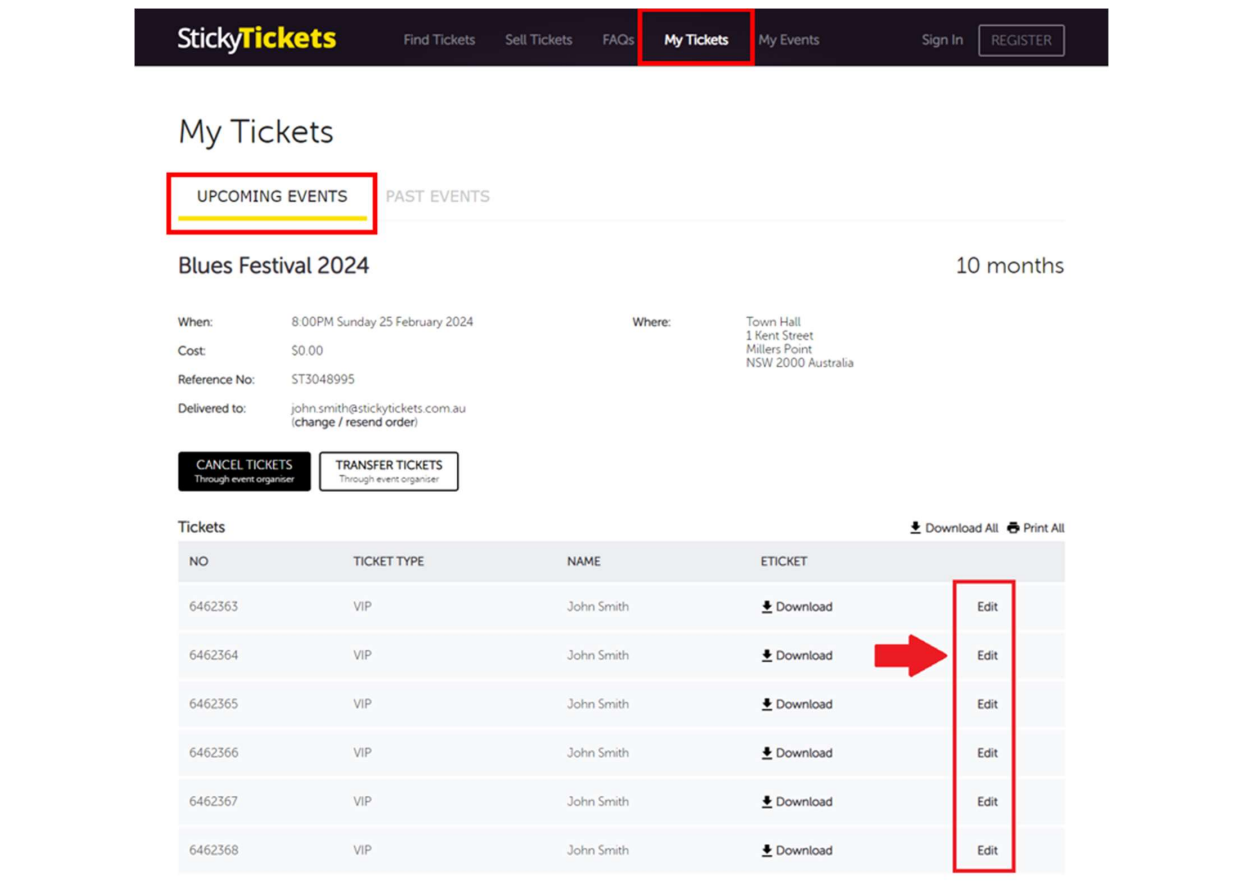Edit ticket 6462366

click(987, 753)
